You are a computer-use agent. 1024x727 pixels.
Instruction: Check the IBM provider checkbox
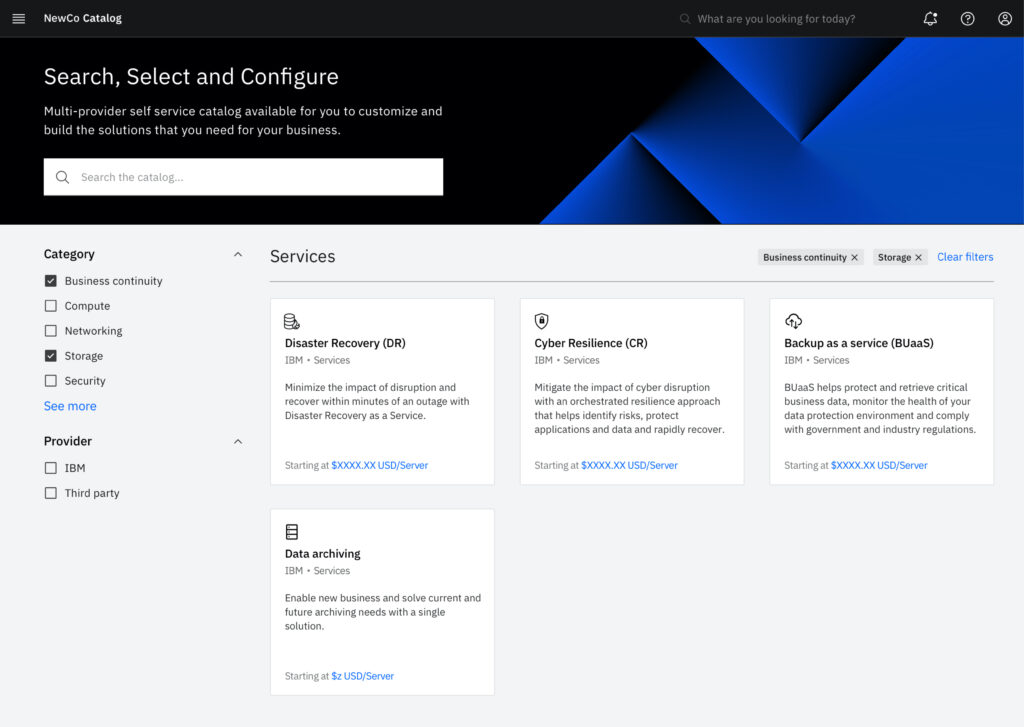pos(51,468)
